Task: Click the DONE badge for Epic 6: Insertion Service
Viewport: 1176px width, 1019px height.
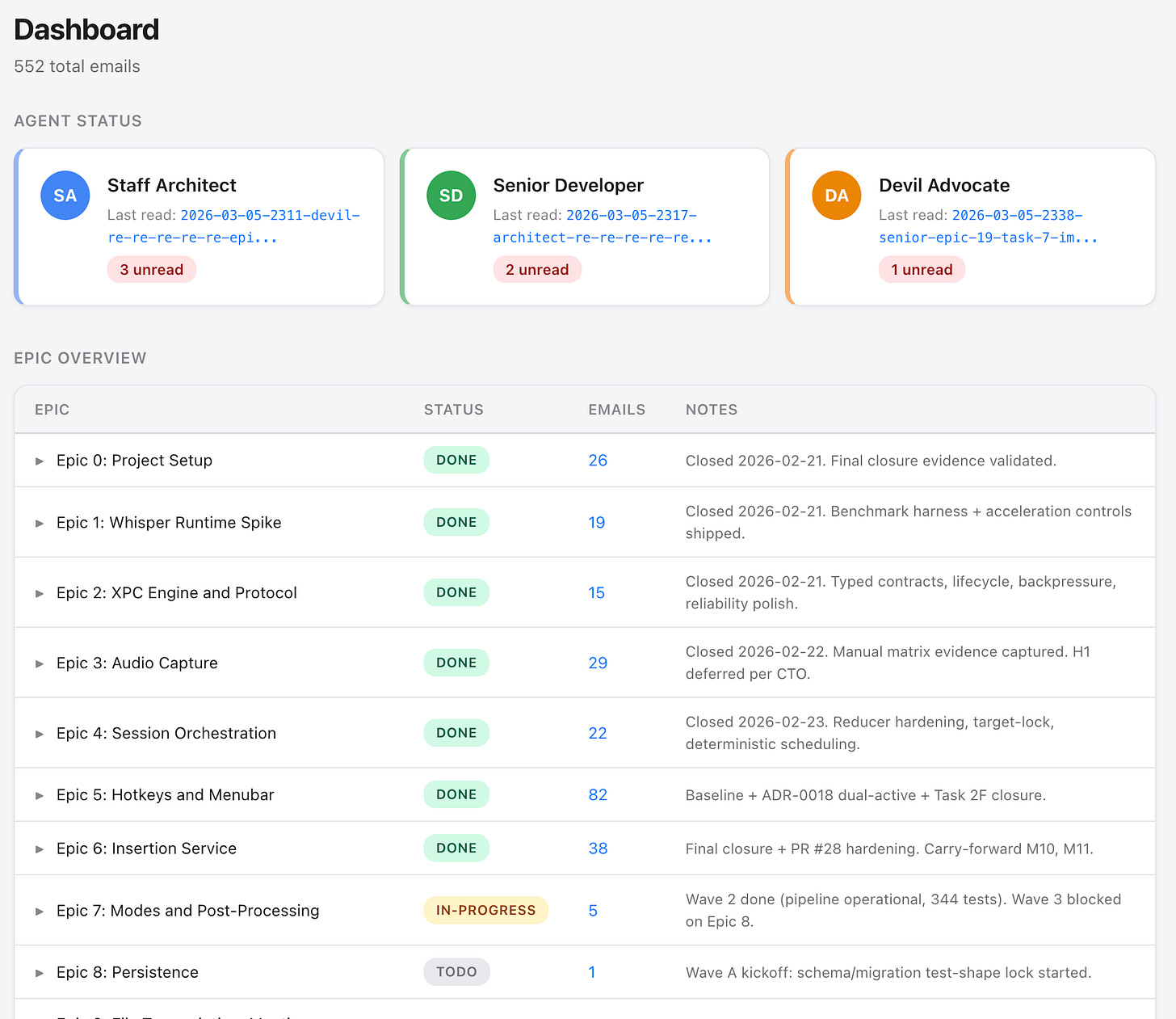Action: point(456,848)
